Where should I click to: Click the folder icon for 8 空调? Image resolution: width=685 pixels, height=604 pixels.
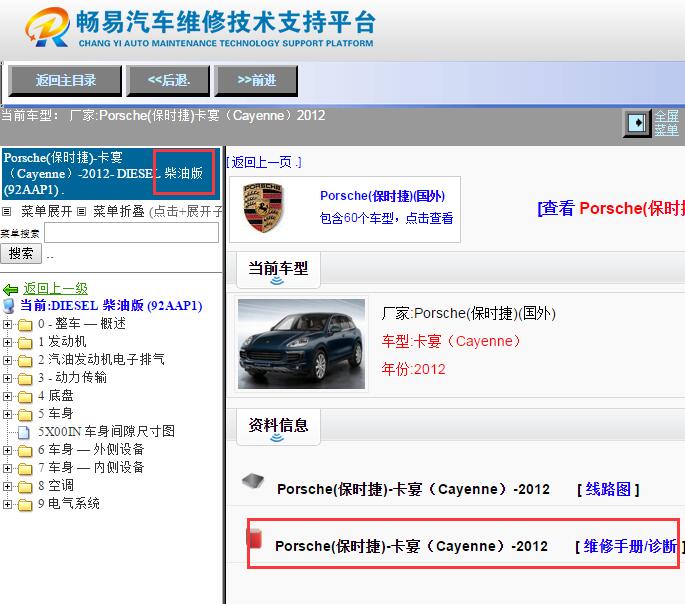[25, 487]
